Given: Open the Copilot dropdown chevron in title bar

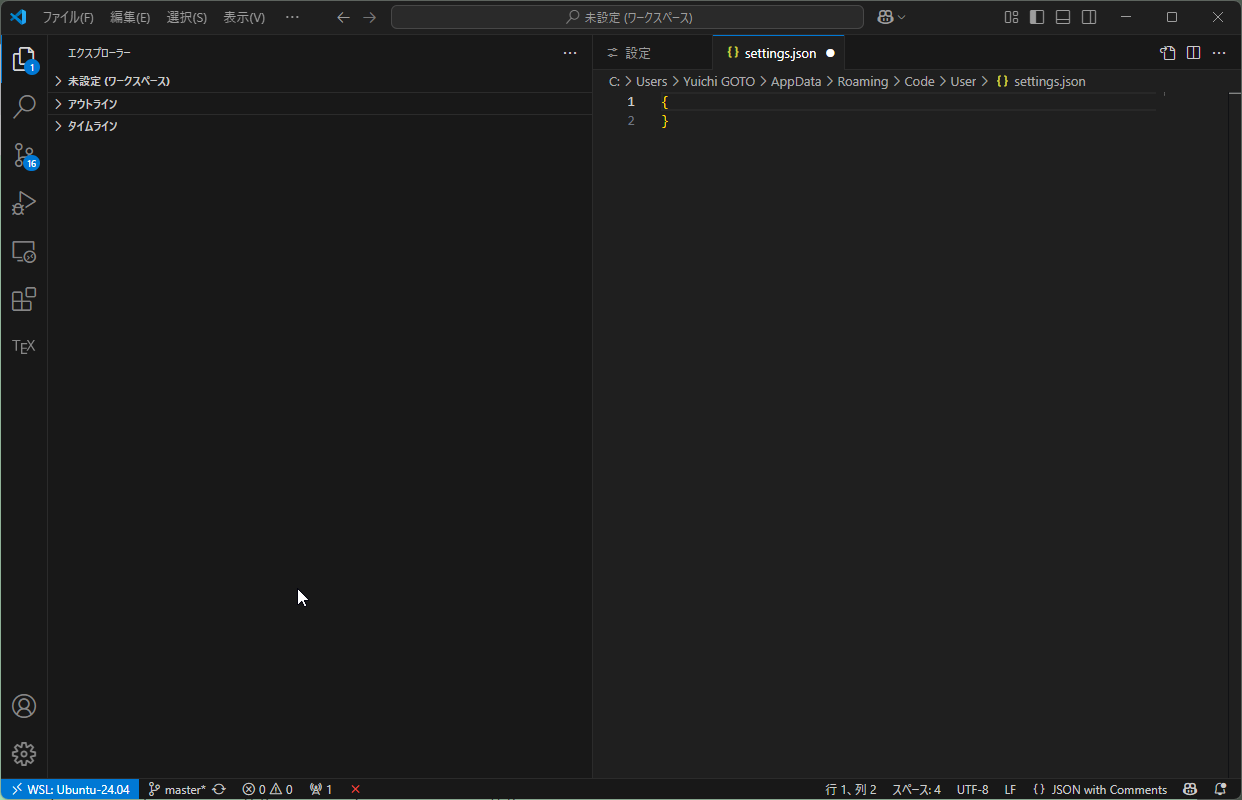Looking at the screenshot, I should pos(902,17).
